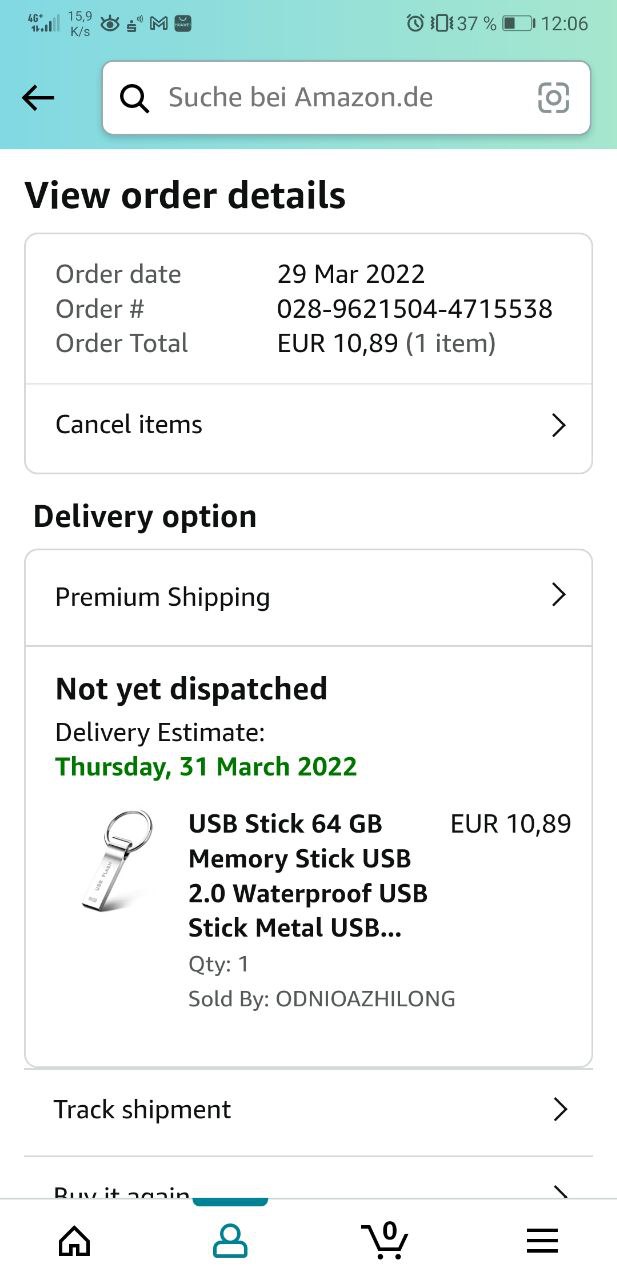Tap the search magnifier icon
The height and width of the screenshot is (1280, 617).
(134, 98)
